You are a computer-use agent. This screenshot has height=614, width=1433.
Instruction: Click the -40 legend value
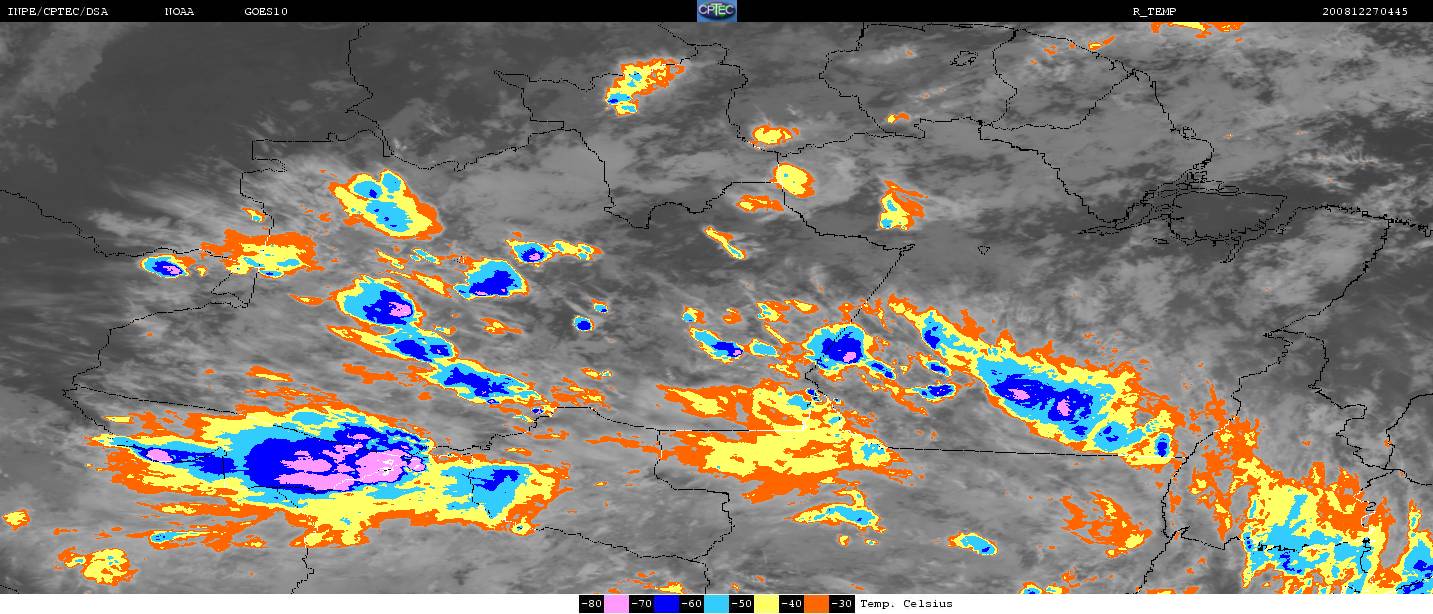click(791, 604)
